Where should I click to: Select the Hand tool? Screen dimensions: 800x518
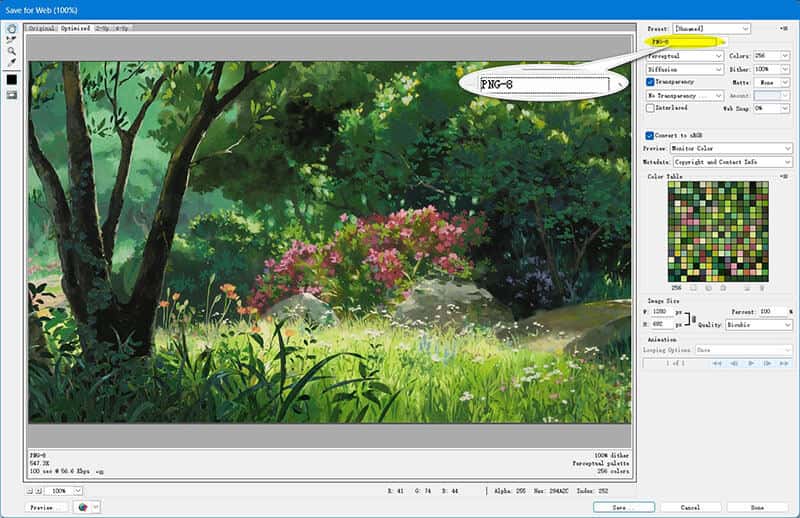coord(12,28)
